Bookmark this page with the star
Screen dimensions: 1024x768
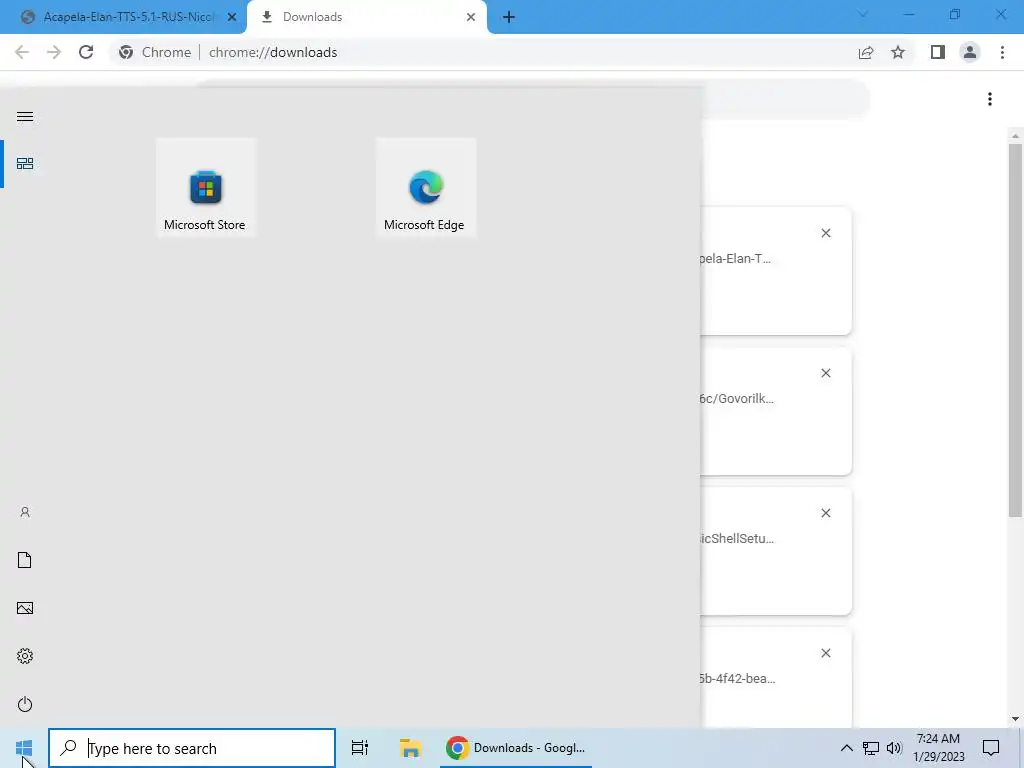pos(898,52)
